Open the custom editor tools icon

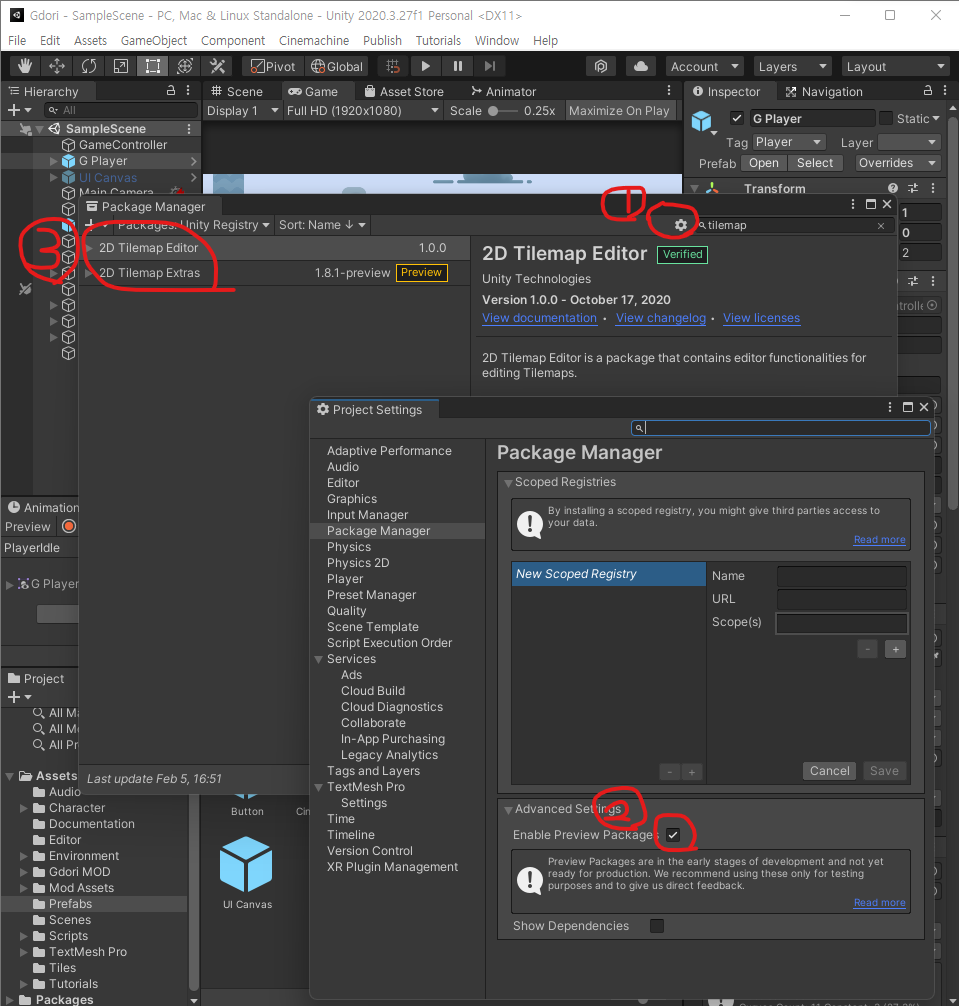[x=217, y=66]
